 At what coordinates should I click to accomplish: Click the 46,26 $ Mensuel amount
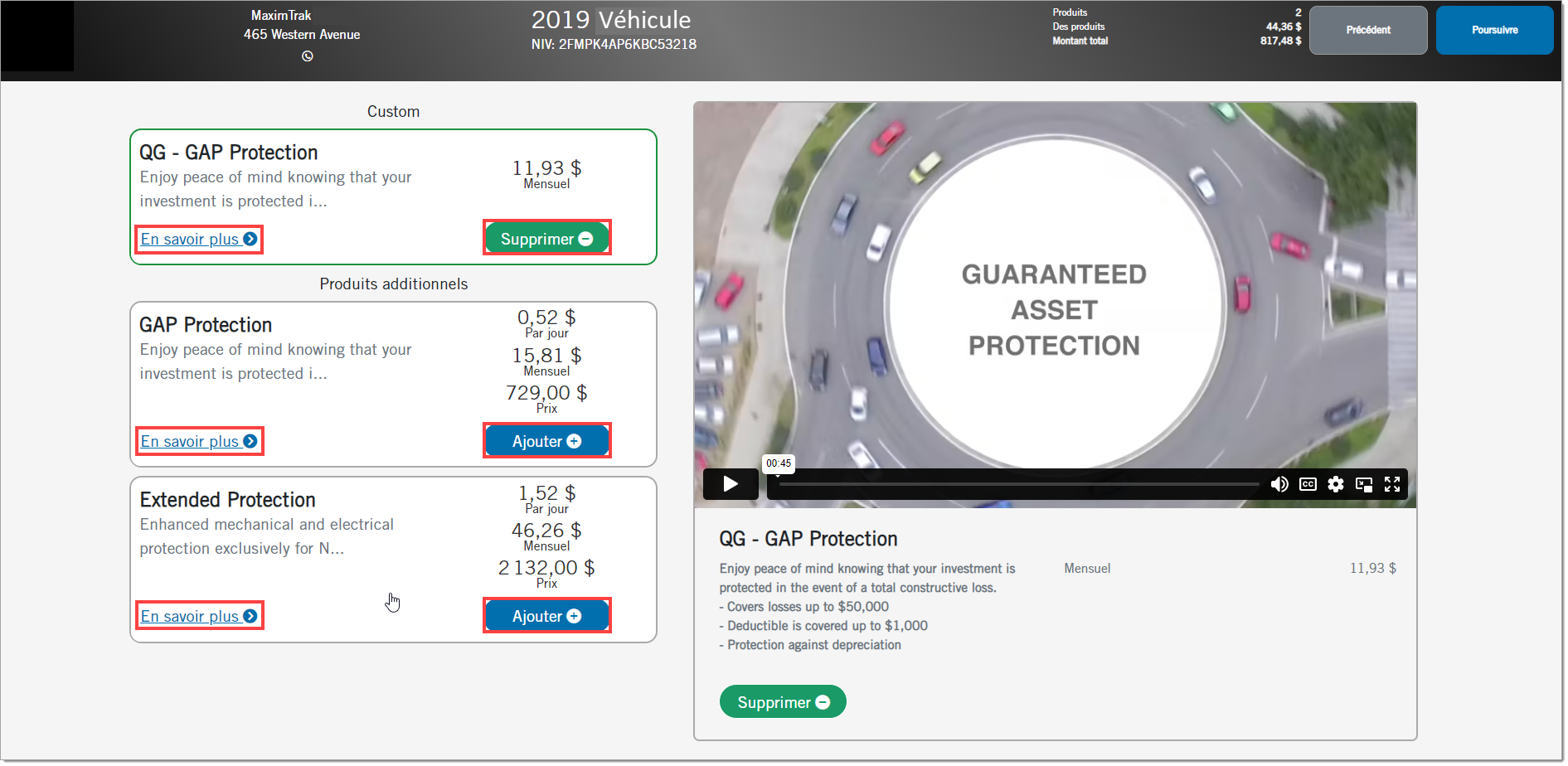click(546, 531)
